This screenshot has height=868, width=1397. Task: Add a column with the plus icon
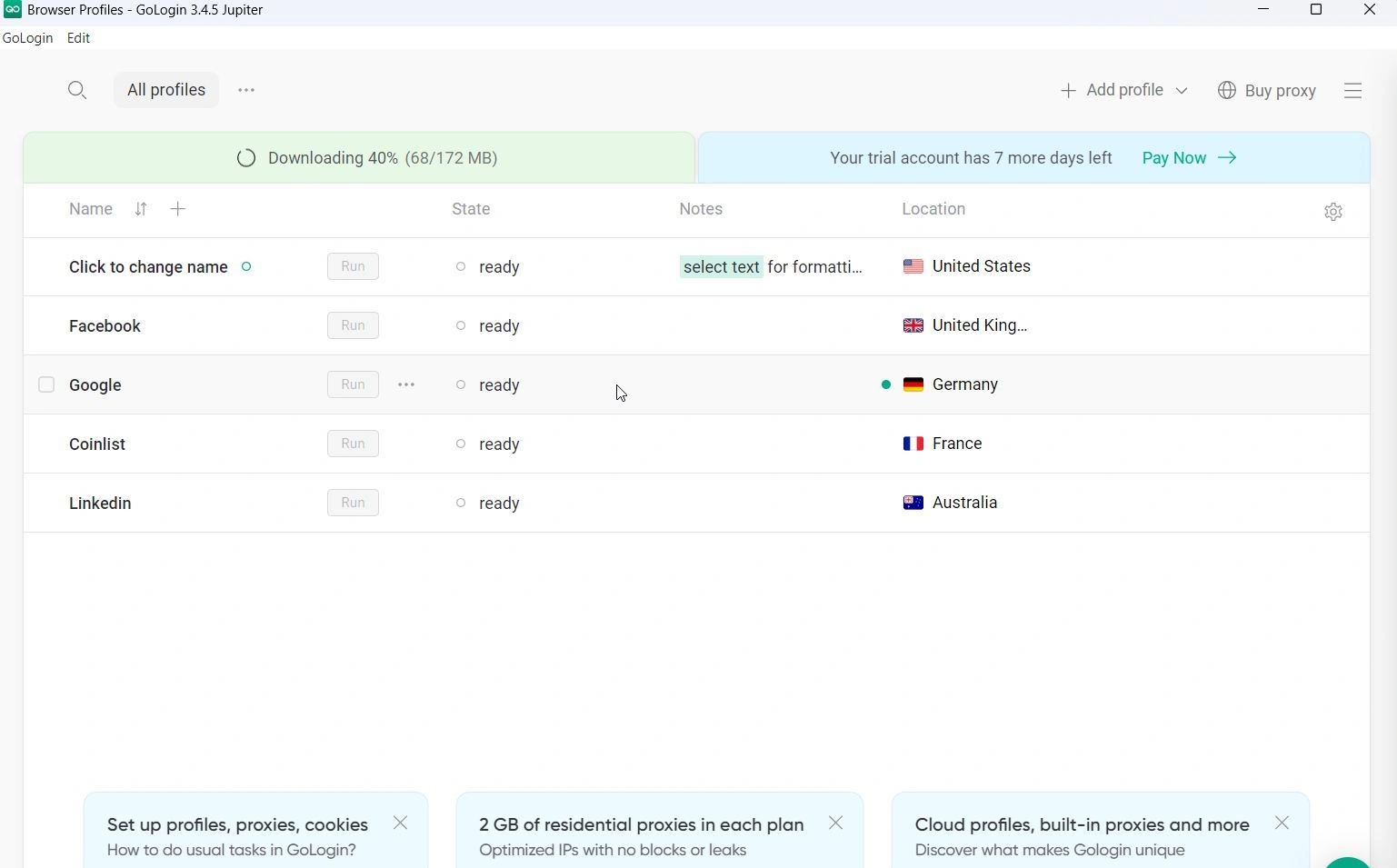(x=178, y=210)
